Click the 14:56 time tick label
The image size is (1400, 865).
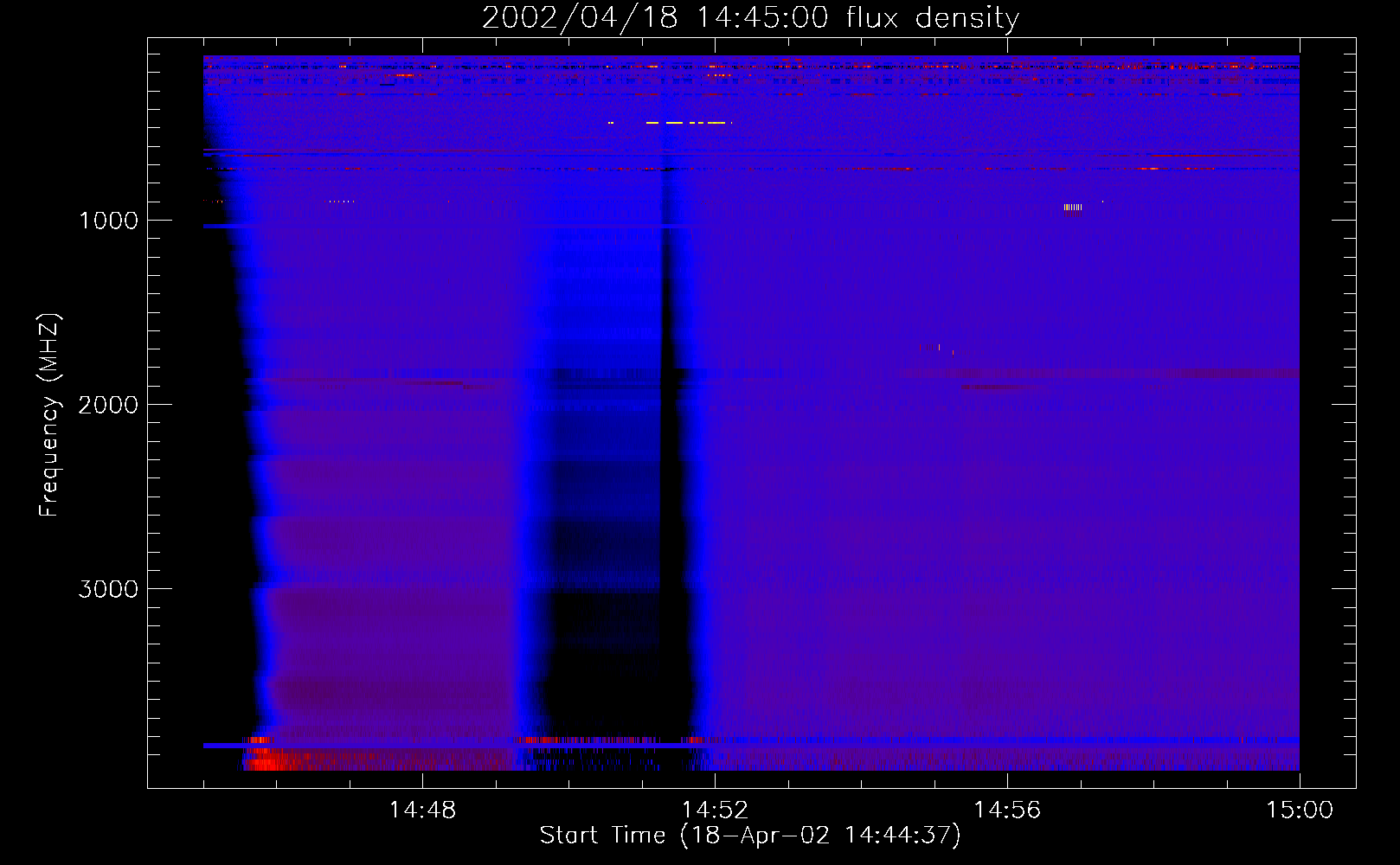(1007, 811)
